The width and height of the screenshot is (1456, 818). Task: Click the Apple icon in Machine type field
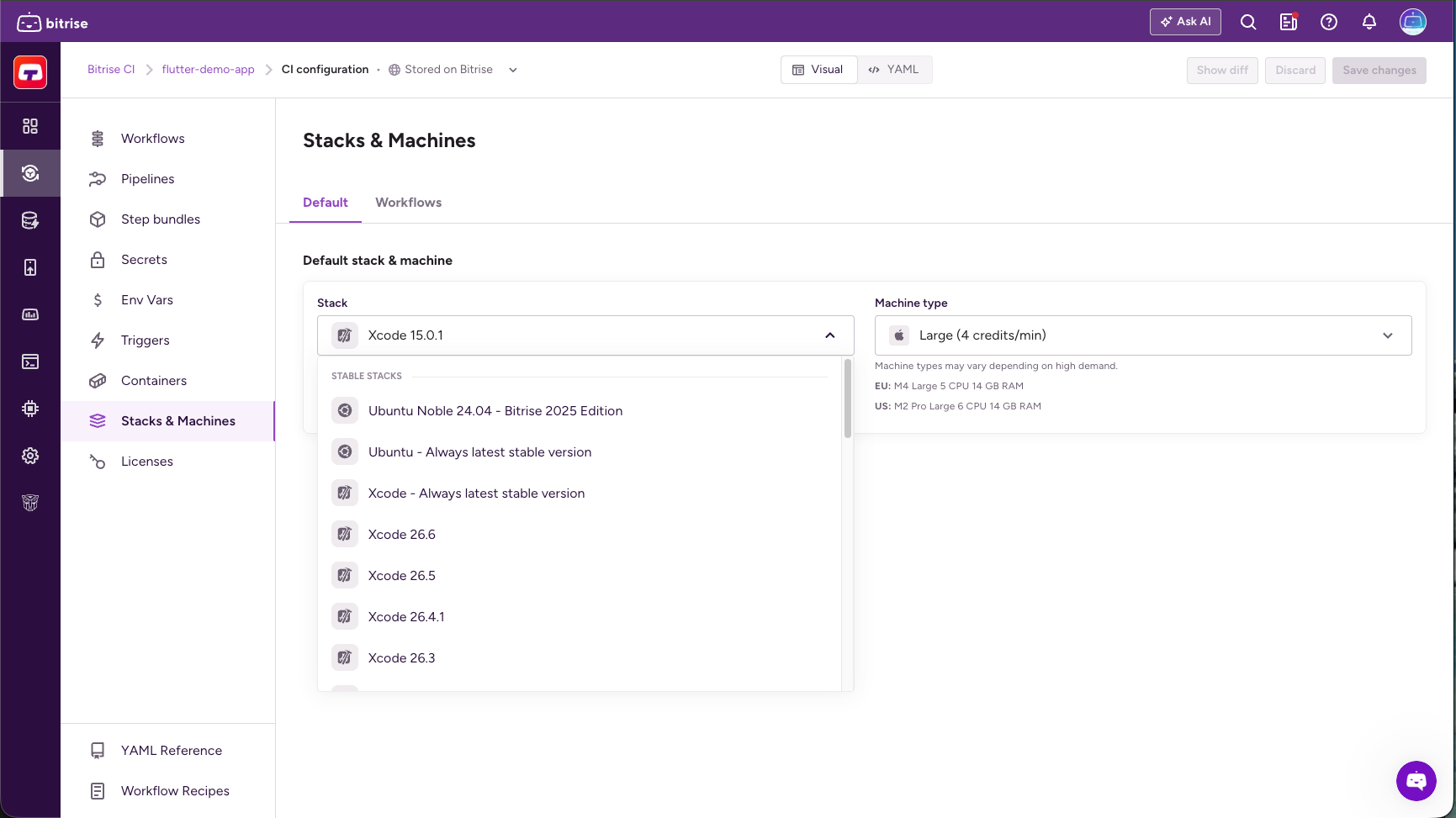[x=899, y=335]
